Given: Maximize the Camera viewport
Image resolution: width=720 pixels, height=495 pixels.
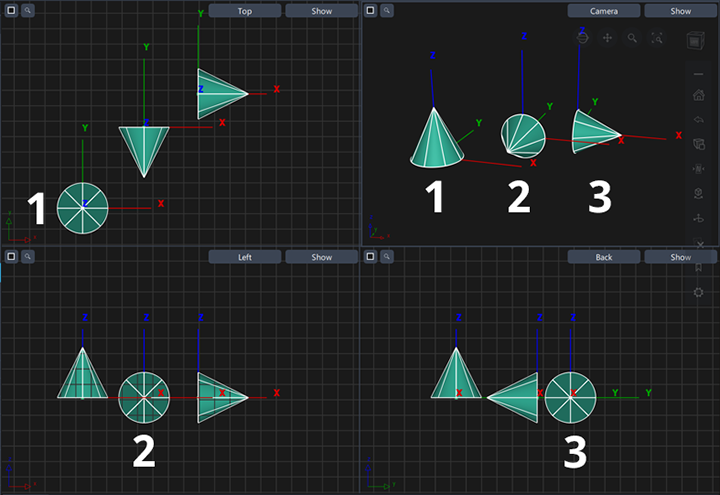Looking at the screenshot, I should (371, 10).
